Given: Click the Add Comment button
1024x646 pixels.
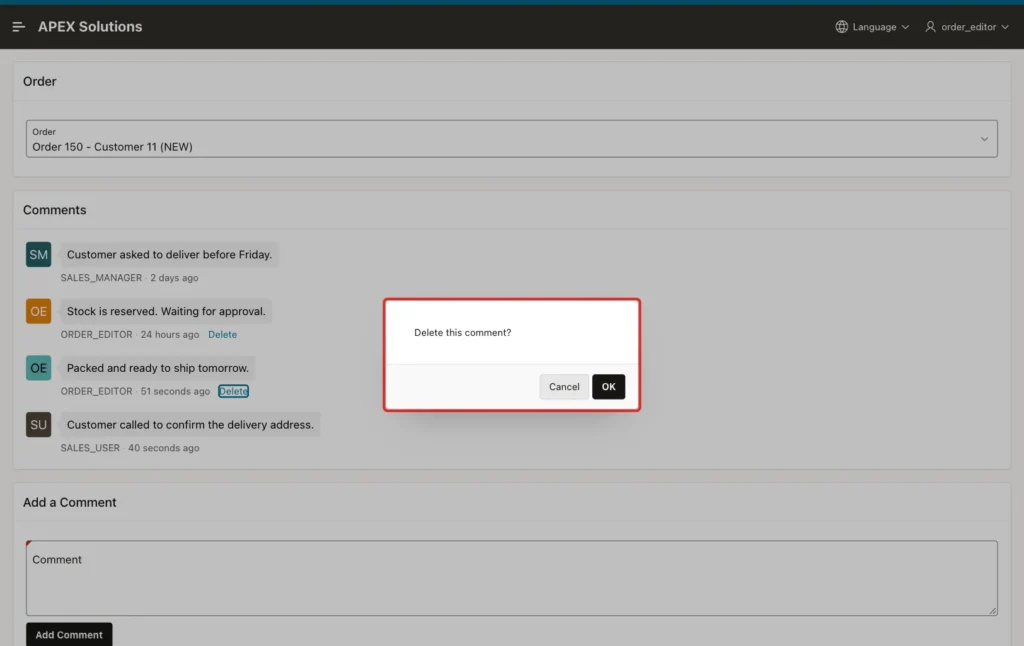Looking at the screenshot, I should pos(69,634).
